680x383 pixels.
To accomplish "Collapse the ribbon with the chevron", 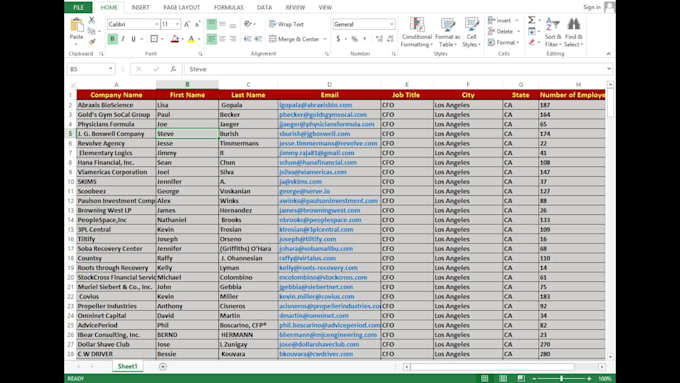I will 608,54.
